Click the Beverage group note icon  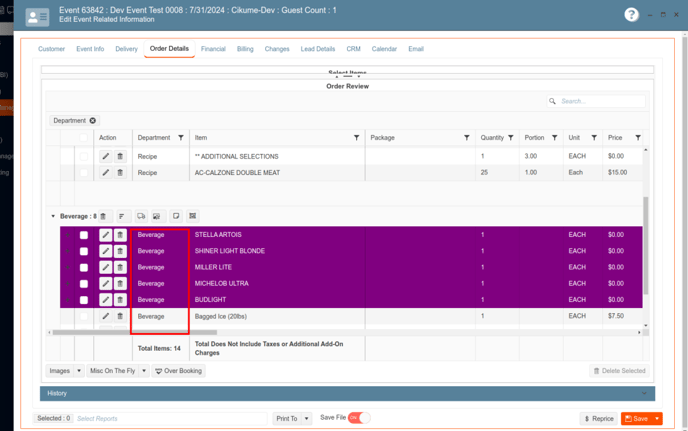(x=176, y=216)
